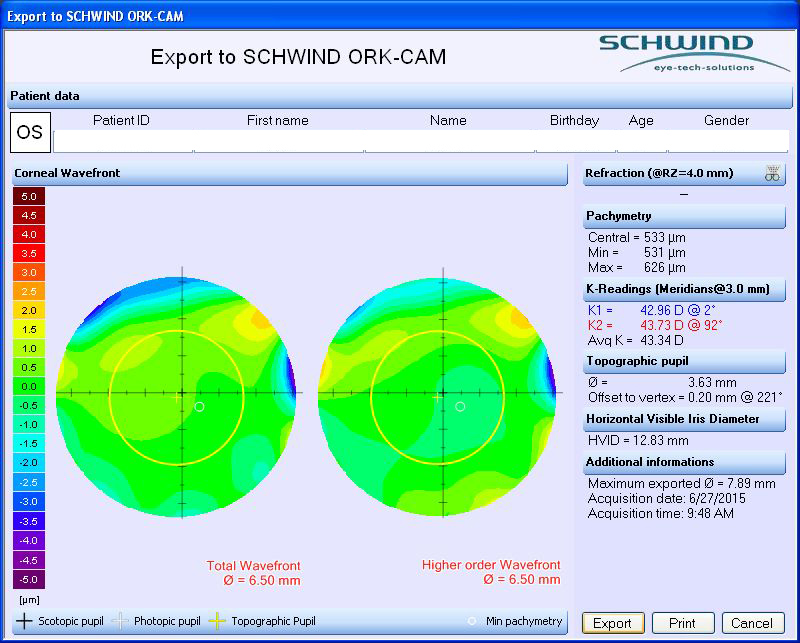Screen dimensions: 800x643
Task: Click Maximum exported Ø = 7.89 mm
Action: tap(682, 484)
